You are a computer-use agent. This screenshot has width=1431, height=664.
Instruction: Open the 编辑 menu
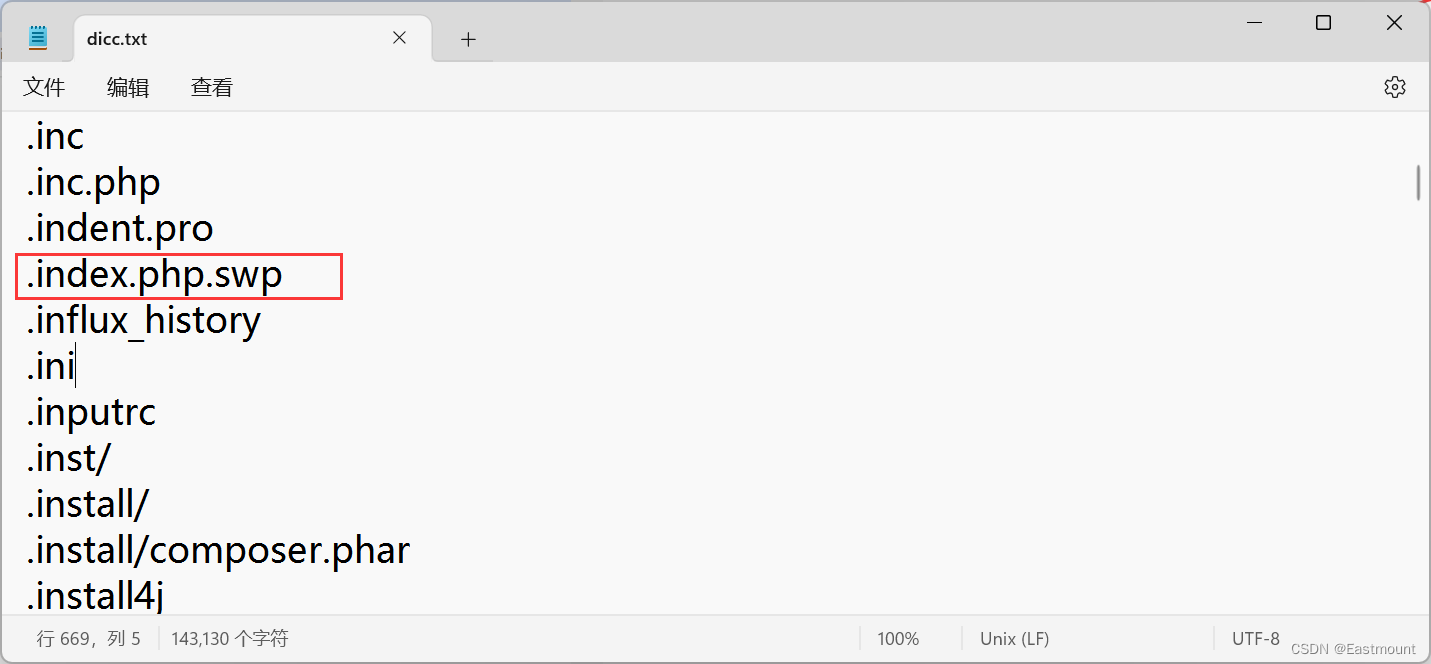tap(128, 88)
